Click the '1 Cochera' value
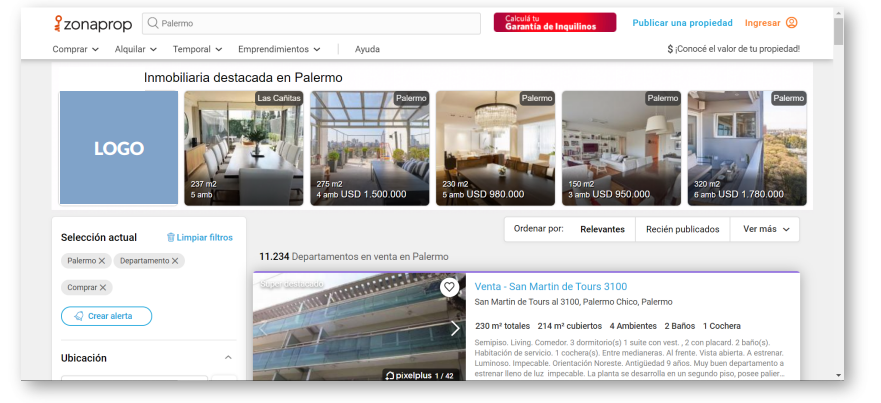The image size is (881, 403). [722, 326]
